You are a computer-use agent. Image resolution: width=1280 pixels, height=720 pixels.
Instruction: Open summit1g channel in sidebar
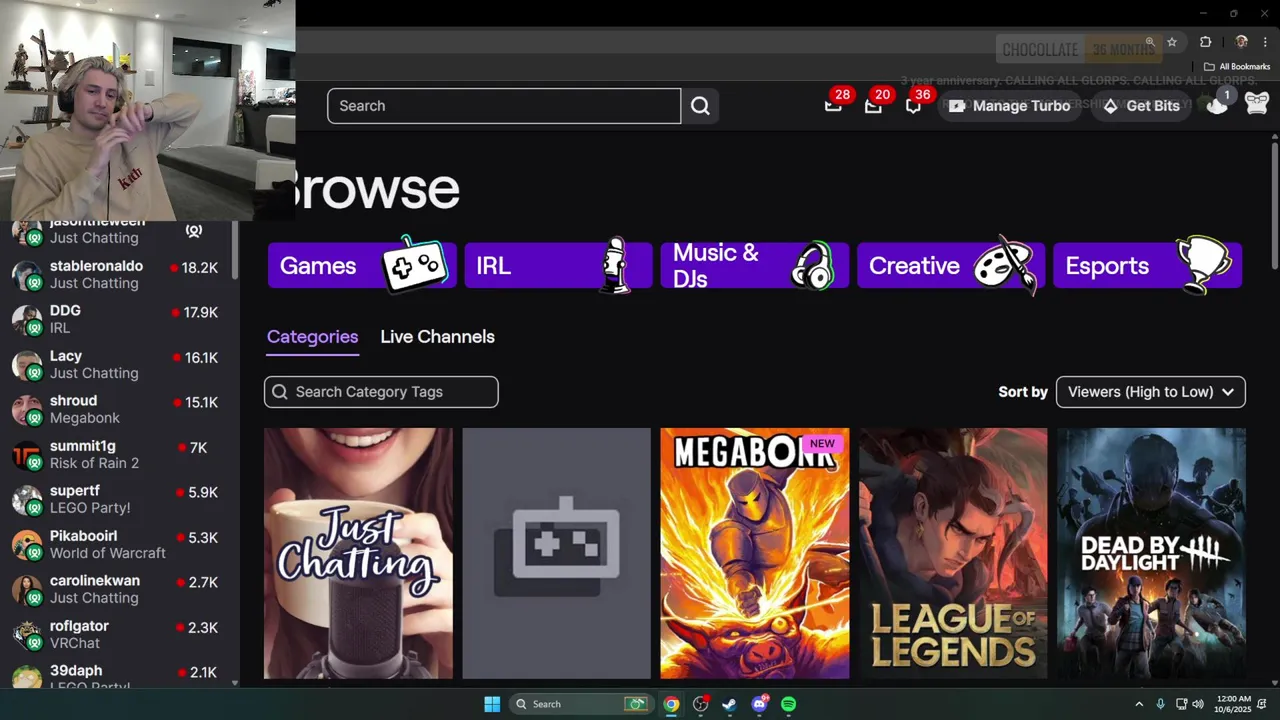click(x=118, y=454)
